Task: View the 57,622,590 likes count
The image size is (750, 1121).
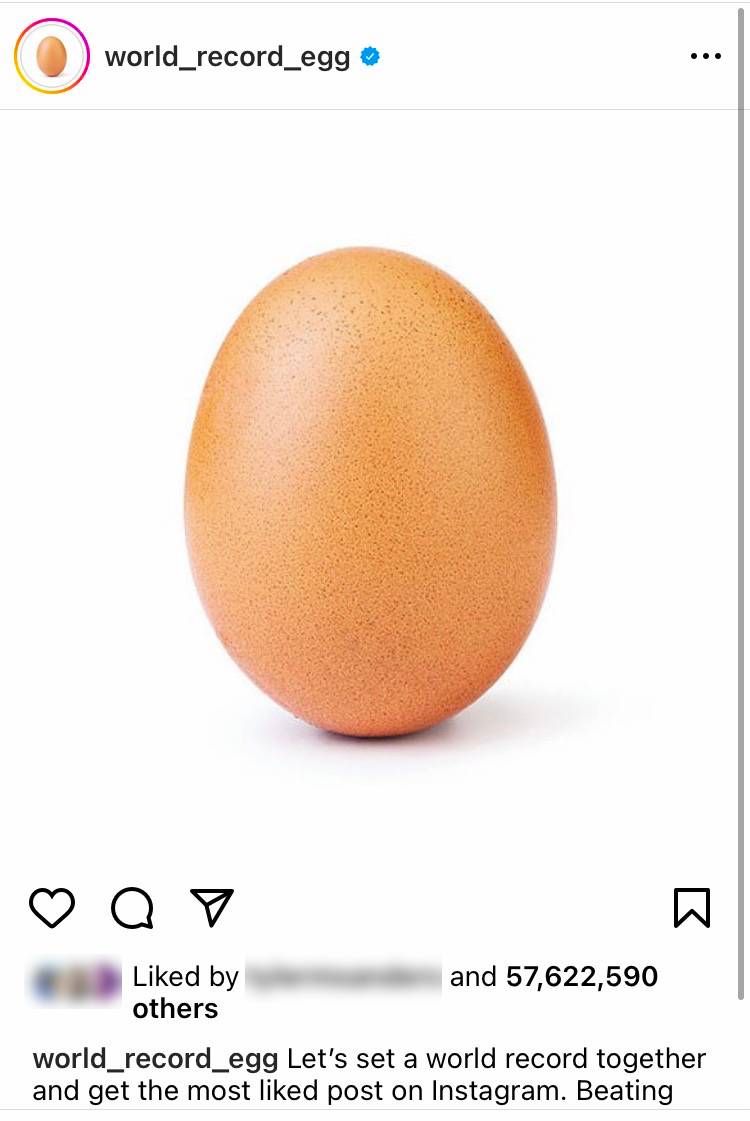Action: tap(582, 977)
